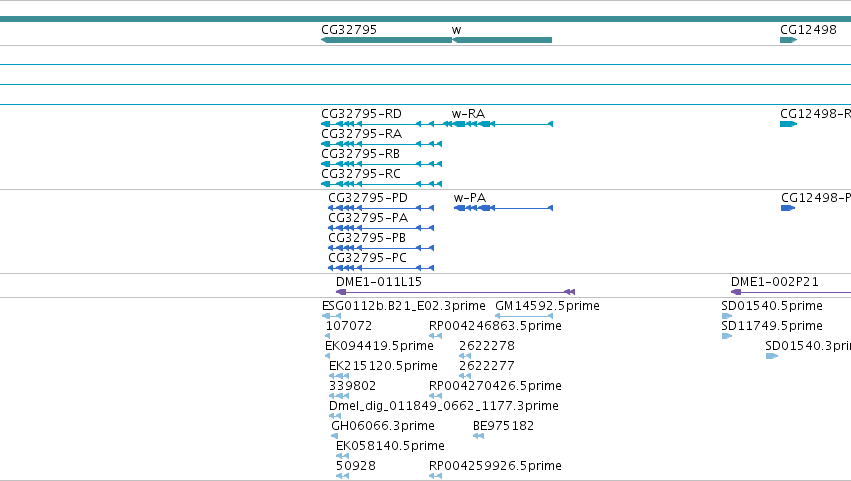851x481 pixels.
Task: Click the GM14592.5prime EST glyph
Action: [524, 316]
